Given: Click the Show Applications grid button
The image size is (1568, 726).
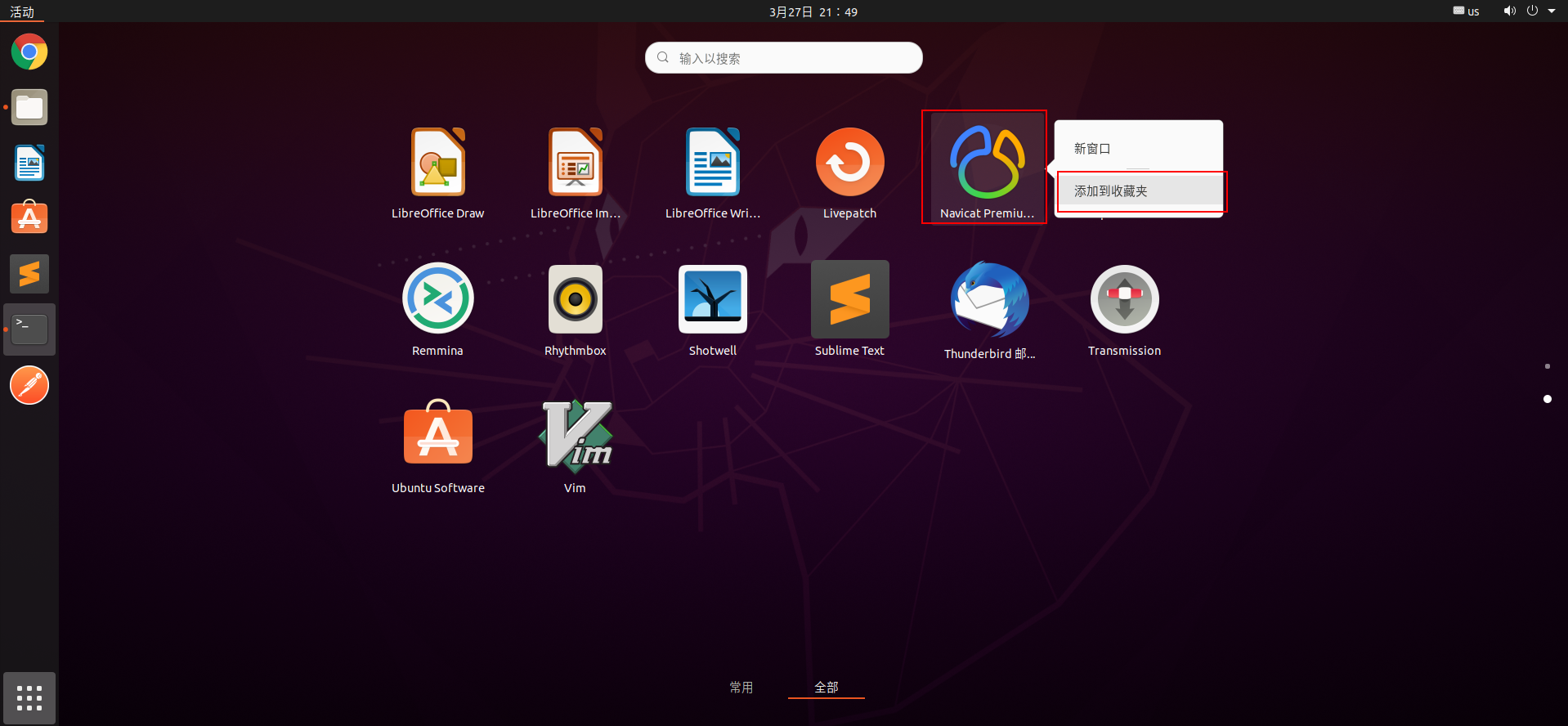Looking at the screenshot, I should (x=29, y=698).
